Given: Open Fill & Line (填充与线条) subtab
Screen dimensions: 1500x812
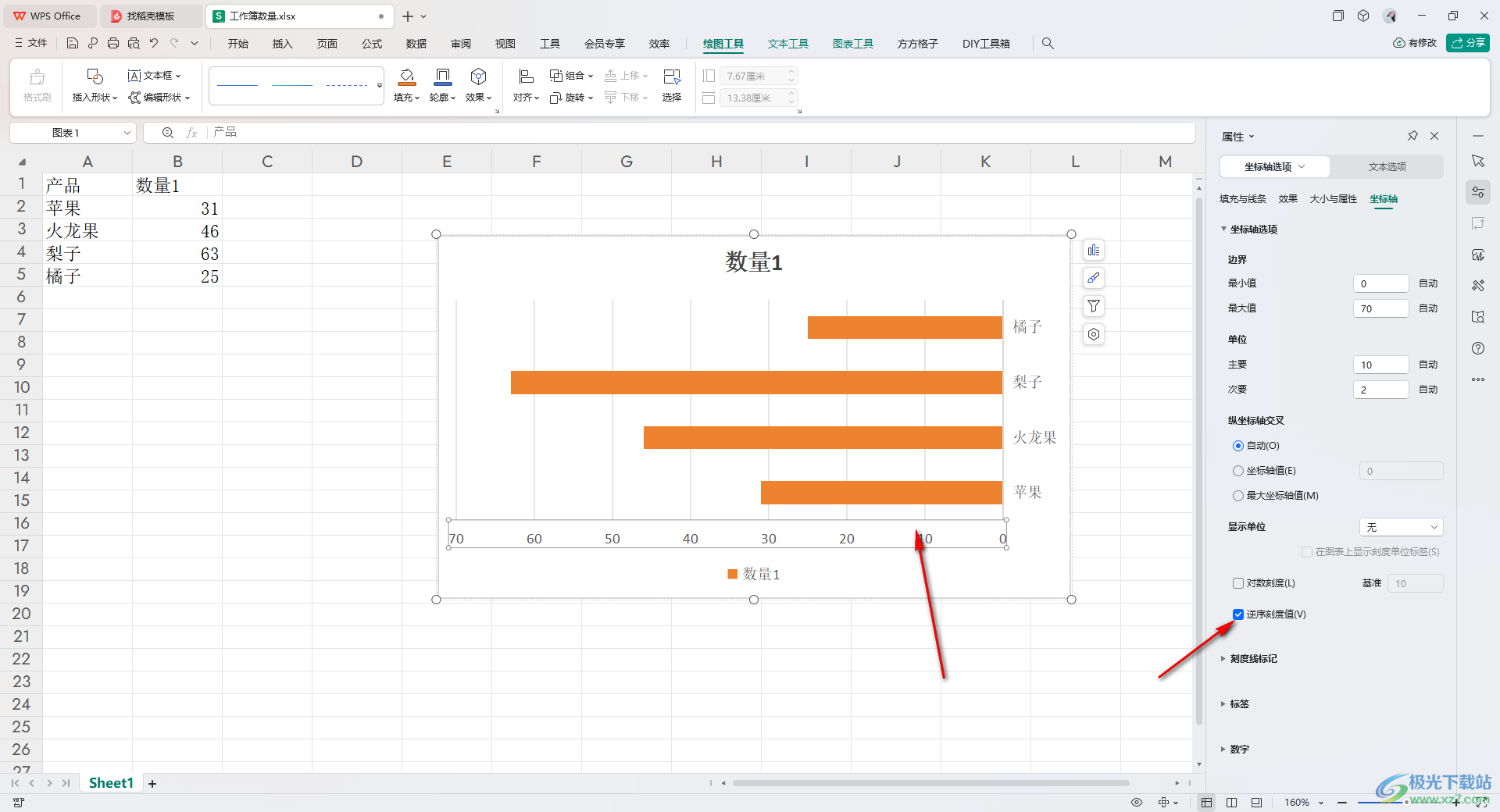Looking at the screenshot, I should click(x=1243, y=199).
